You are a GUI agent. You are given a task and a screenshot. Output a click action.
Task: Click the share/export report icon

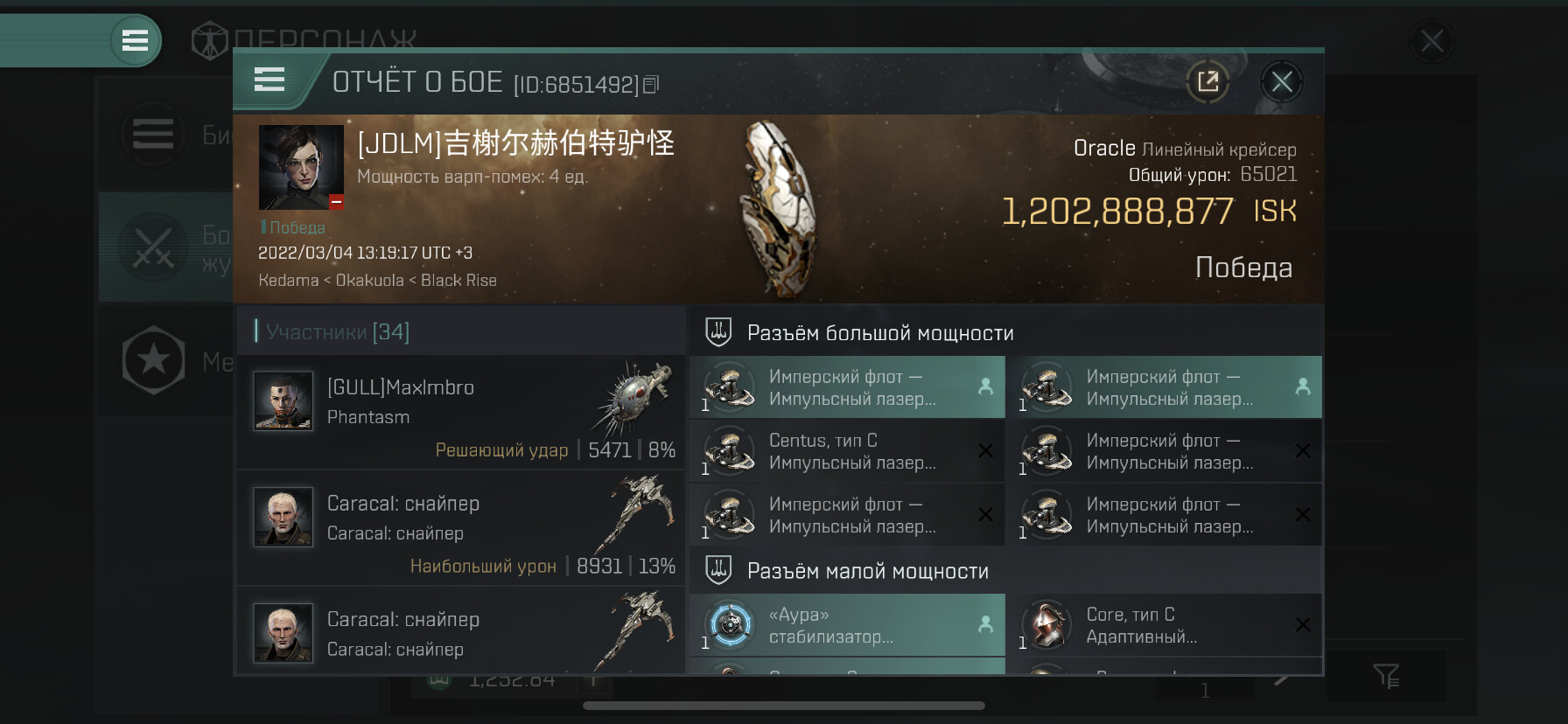(x=1207, y=82)
